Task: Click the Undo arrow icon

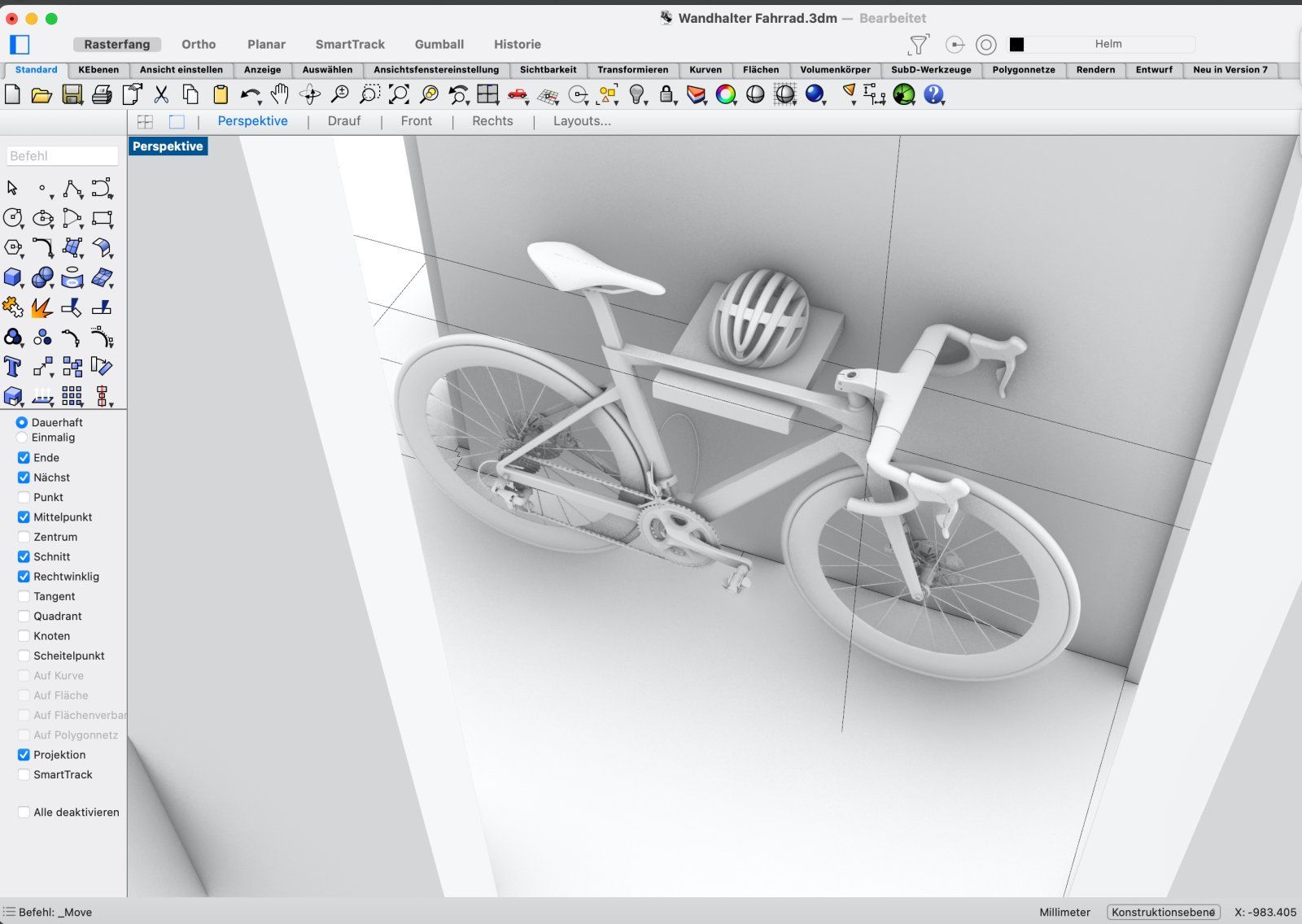Action: coord(249,95)
